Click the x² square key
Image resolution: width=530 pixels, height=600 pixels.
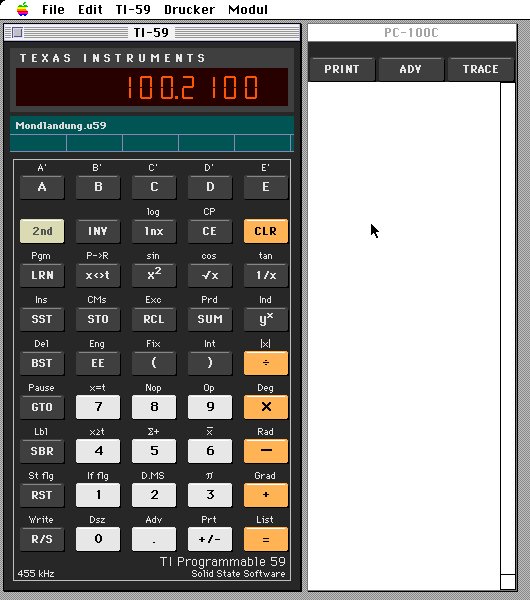tap(154, 275)
